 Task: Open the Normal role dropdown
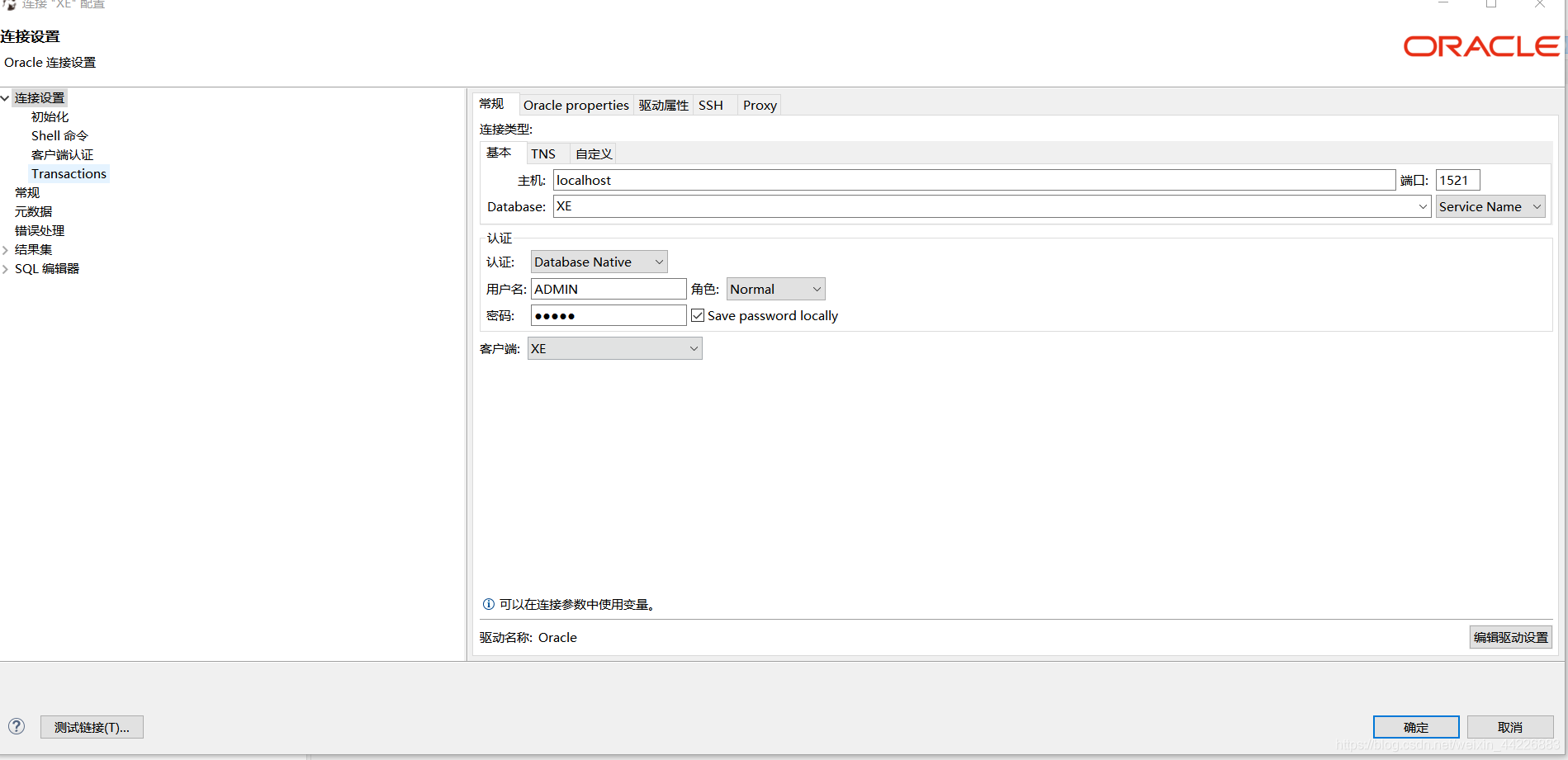click(x=776, y=289)
